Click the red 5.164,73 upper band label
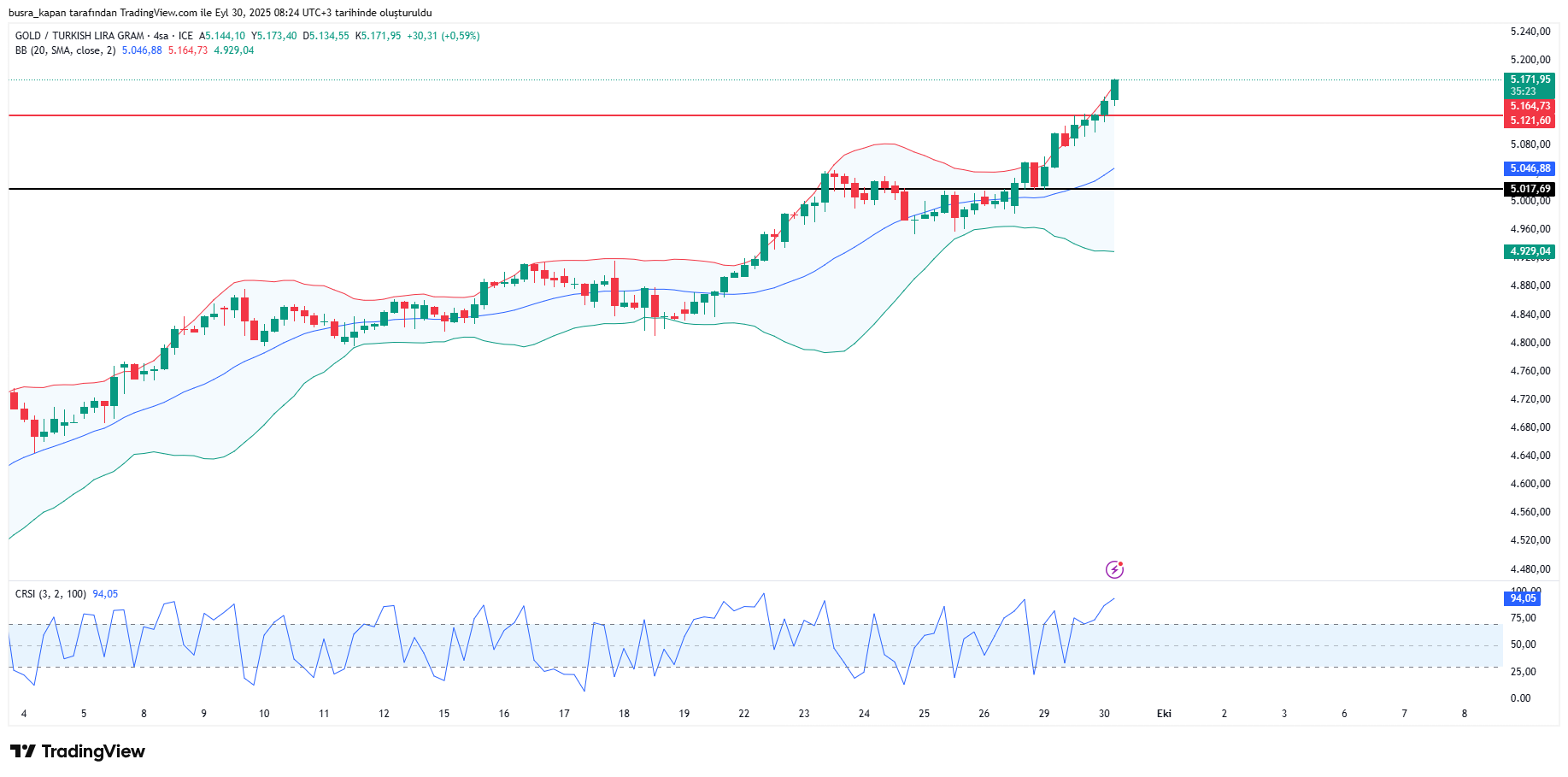The image size is (1568, 777). click(1529, 106)
